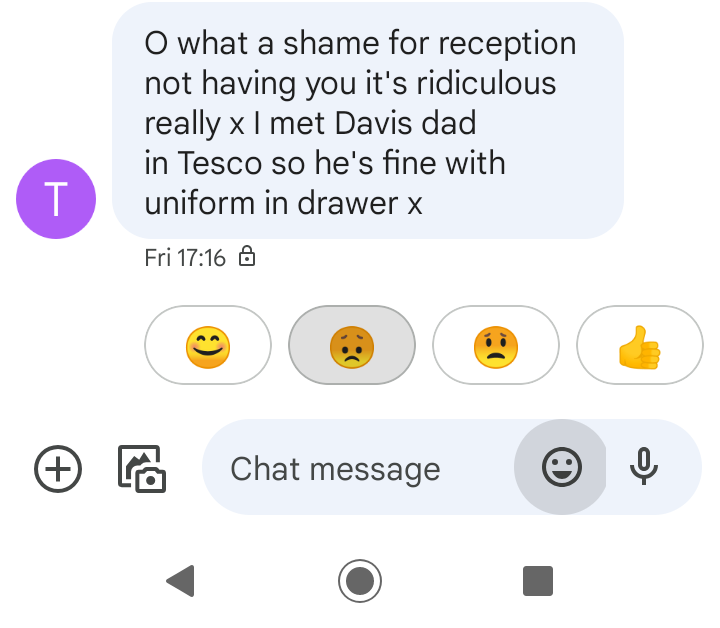Open the plus attachment menu
720x628 pixels.
[58, 469]
